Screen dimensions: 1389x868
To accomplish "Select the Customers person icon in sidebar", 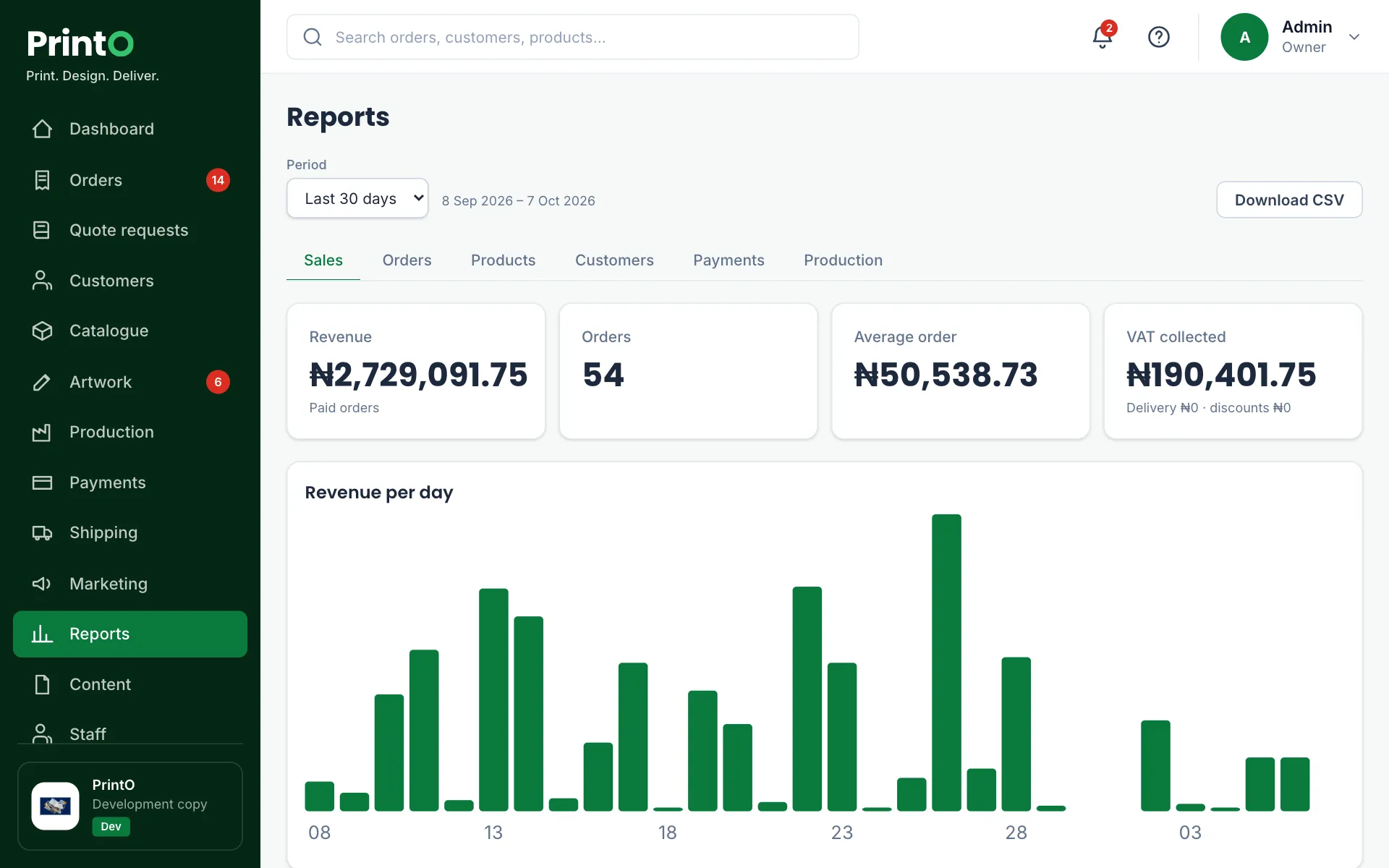I will (x=42, y=281).
